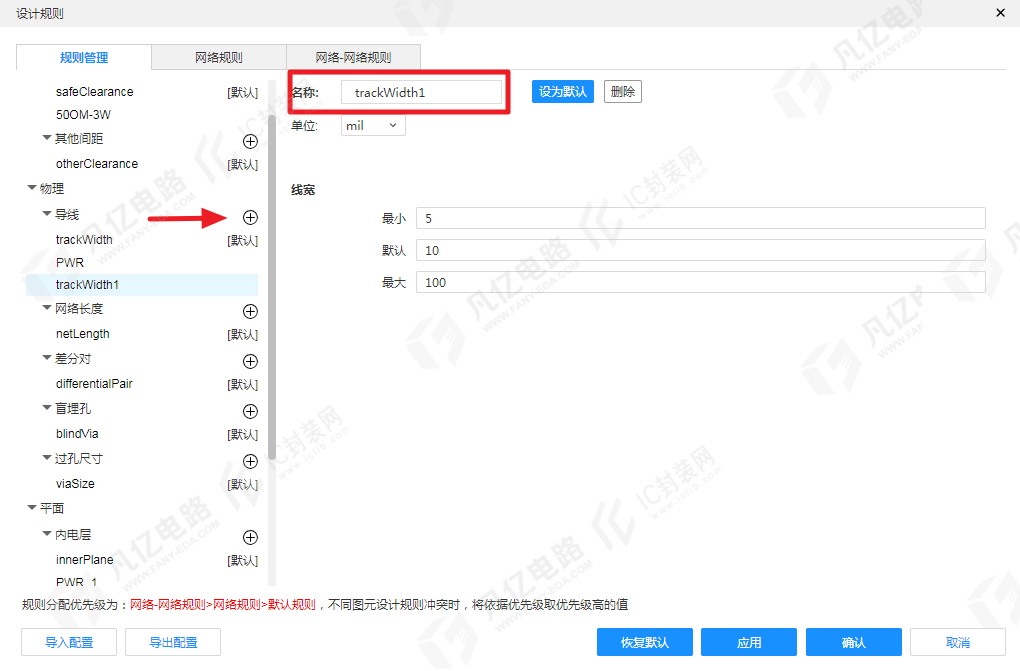Restore defaults with 恢复默认
1020x671 pixels.
[645, 642]
